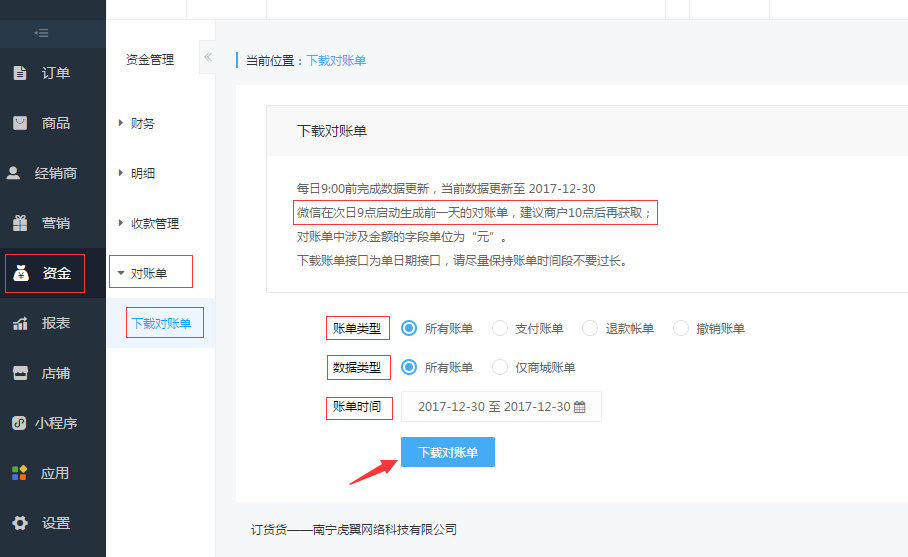The image size is (908, 557).
Task: Click the 店铺 store icon
Action: pyautogui.click(x=20, y=373)
